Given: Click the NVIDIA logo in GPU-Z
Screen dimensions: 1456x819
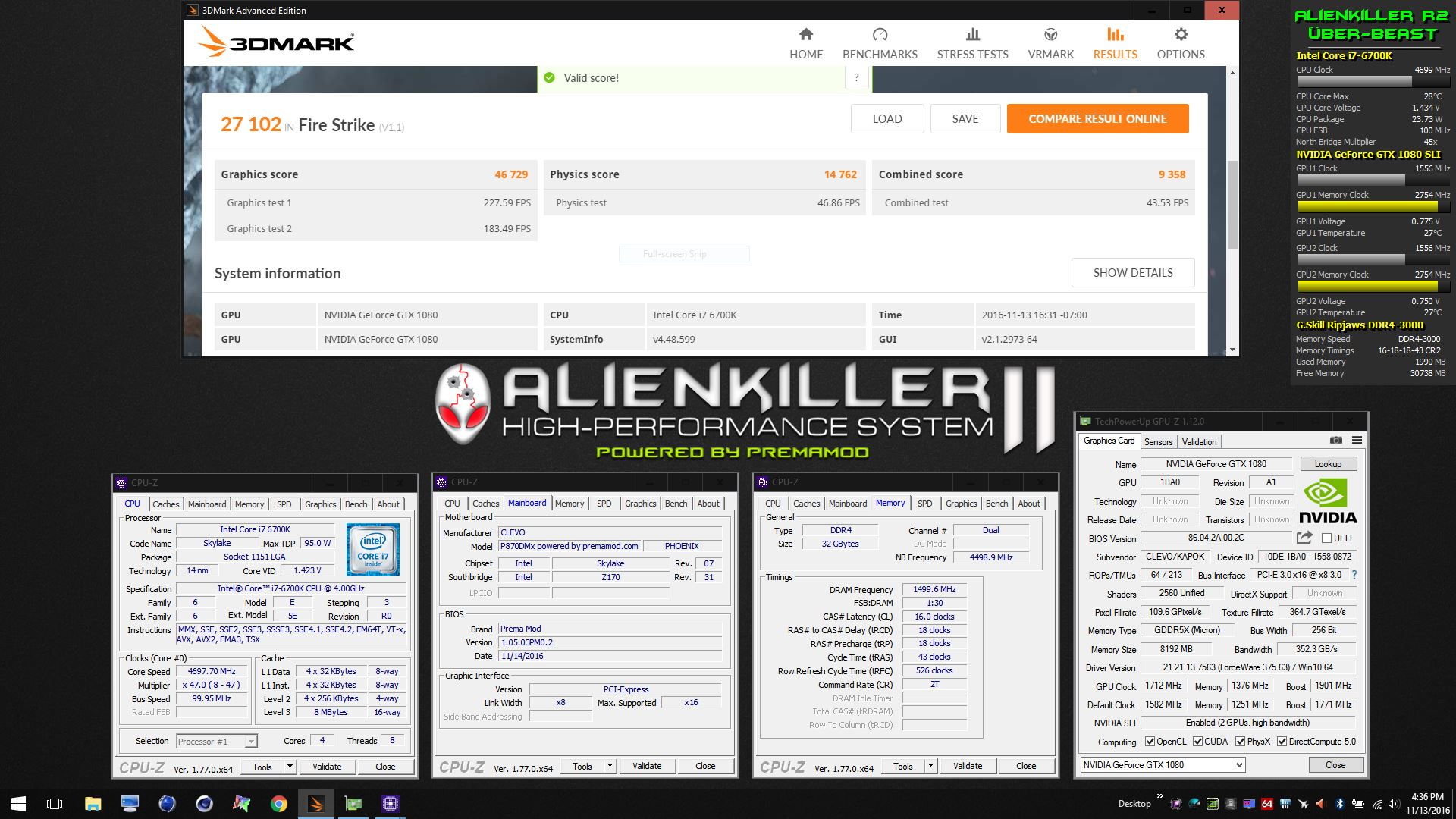Looking at the screenshot, I should pos(1328,500).
